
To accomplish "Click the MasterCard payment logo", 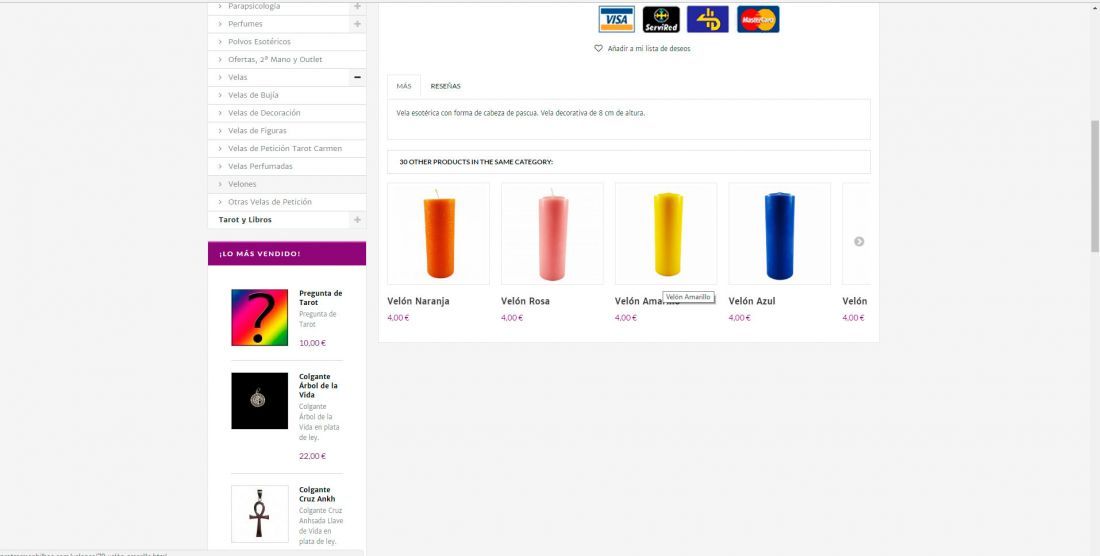I will (758, 19).
